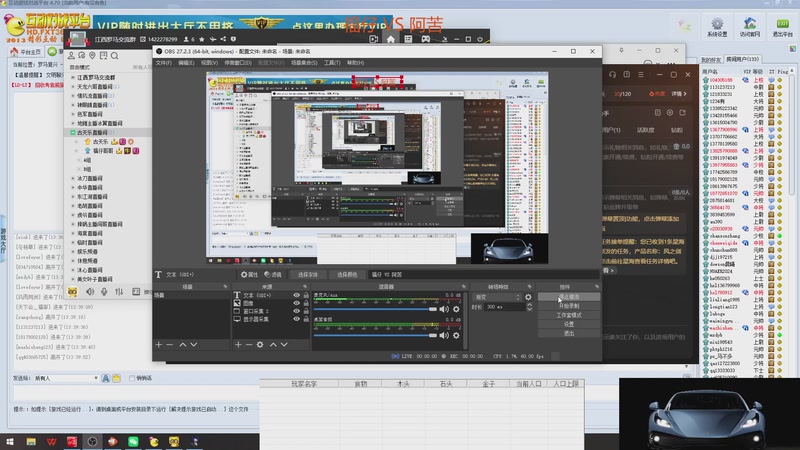The width and height of the screenshot is (800, 450).
Task: Toggle visibility eye of 文本 (GDI+) source
Action: tap(296, 295)
